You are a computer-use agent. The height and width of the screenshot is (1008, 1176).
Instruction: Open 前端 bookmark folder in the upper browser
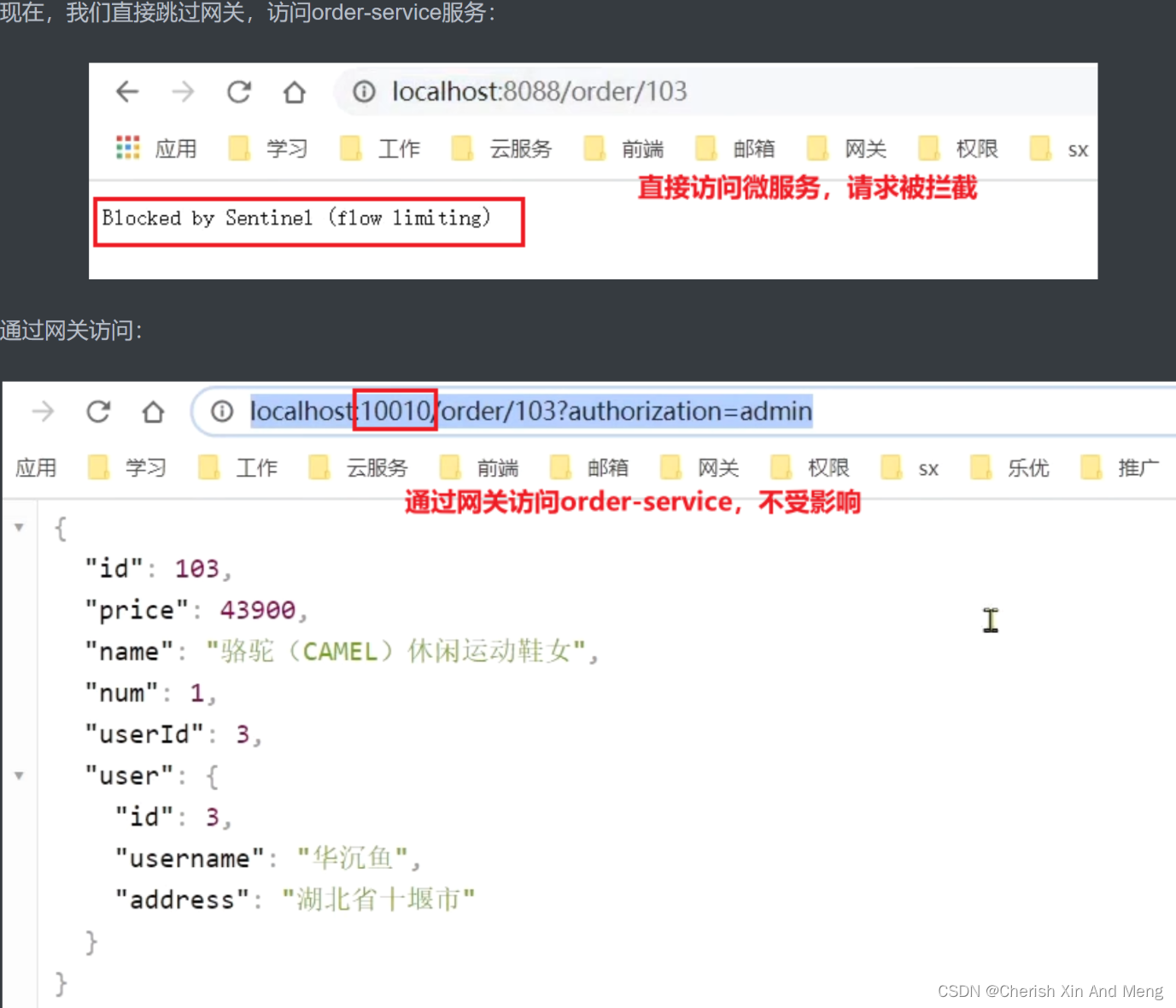[x=623, y=149]
